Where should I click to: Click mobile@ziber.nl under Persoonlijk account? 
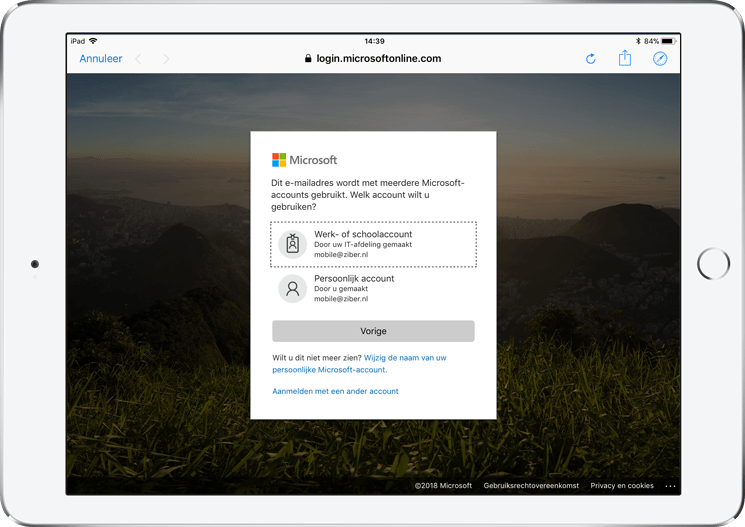coord(341,299)
